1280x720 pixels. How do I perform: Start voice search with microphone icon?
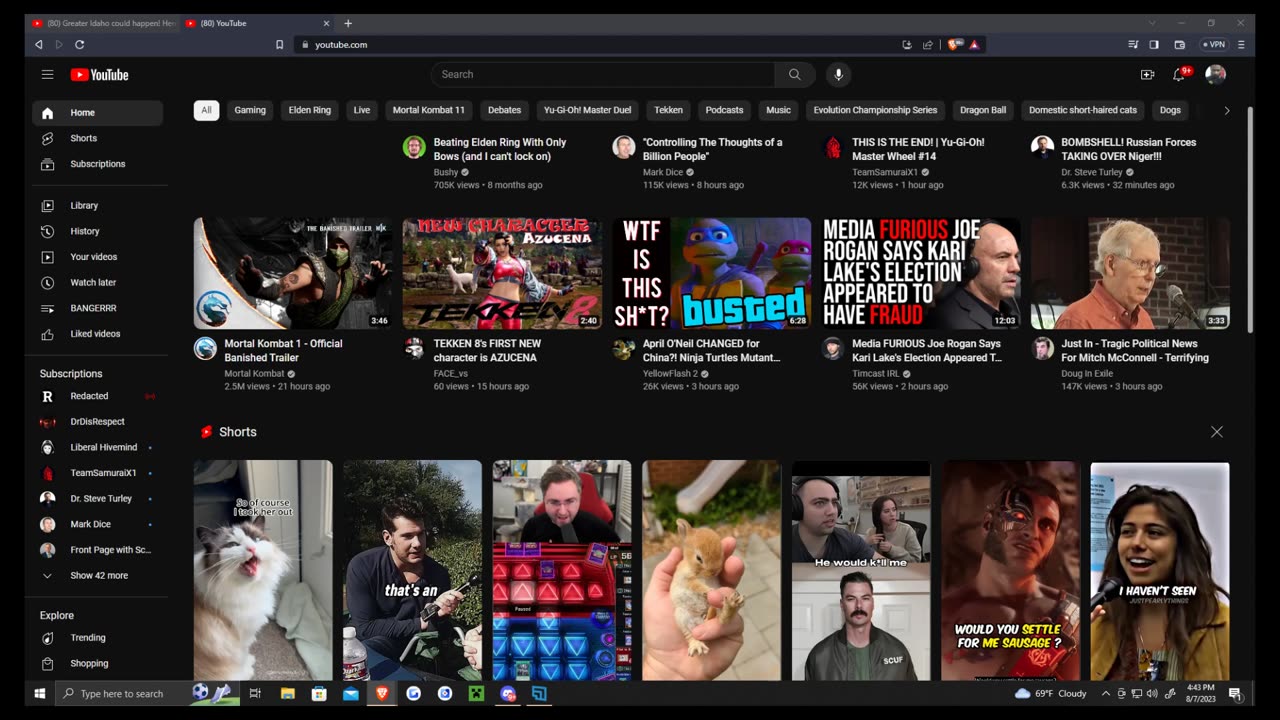(x=838, y=74)
